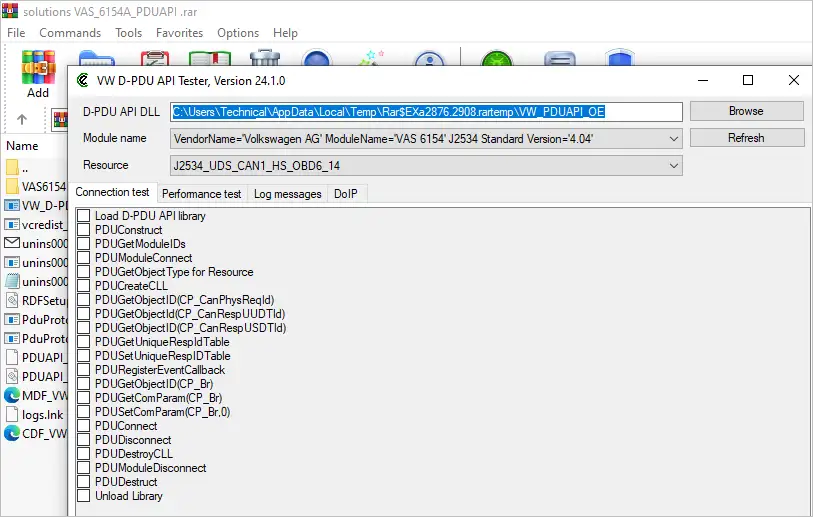Check the PDUModuleConnect box
The height and width of the screenshot is (517, 813).
83,257
